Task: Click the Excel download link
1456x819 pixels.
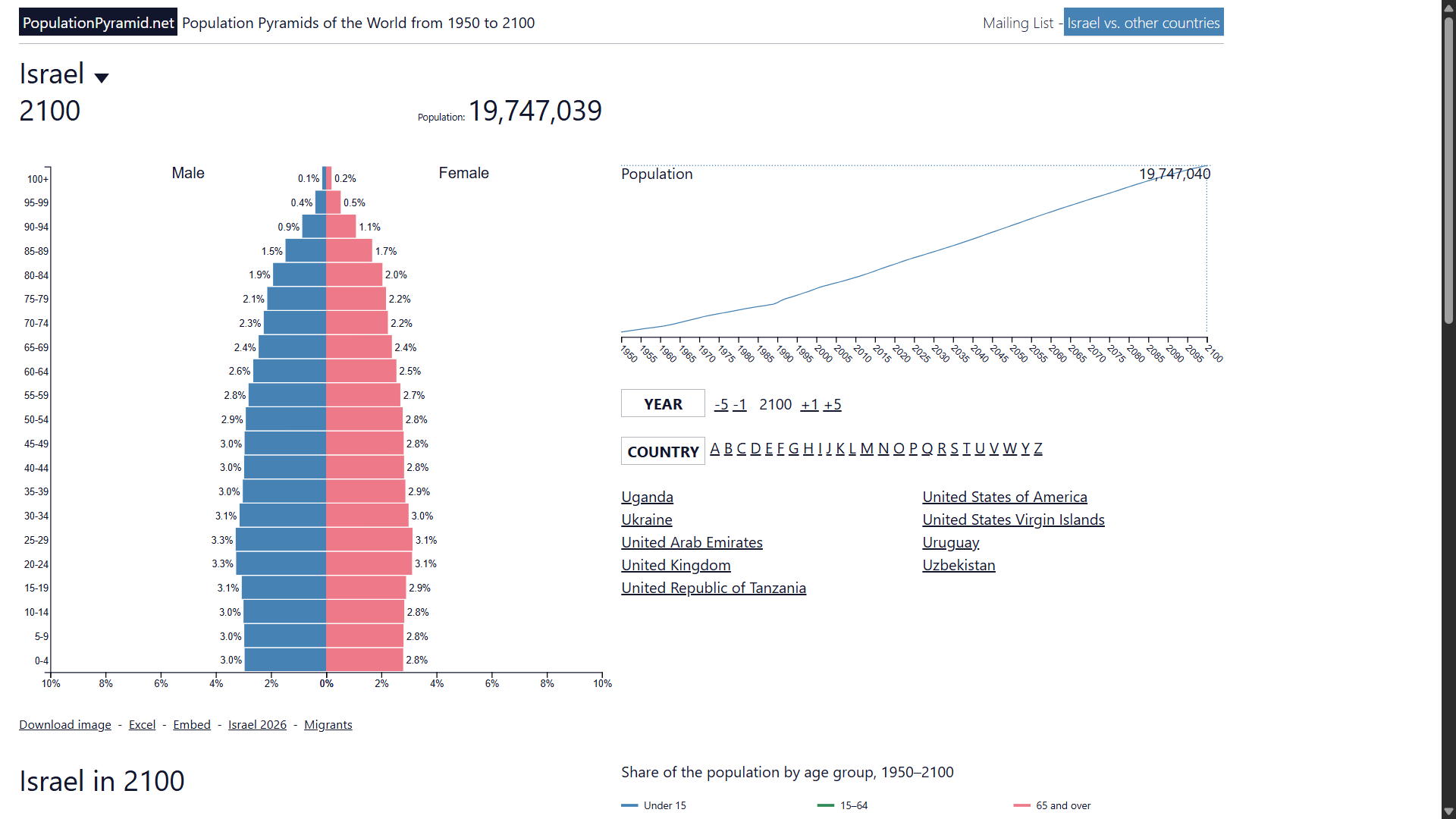Action: (x=142, y=725)
